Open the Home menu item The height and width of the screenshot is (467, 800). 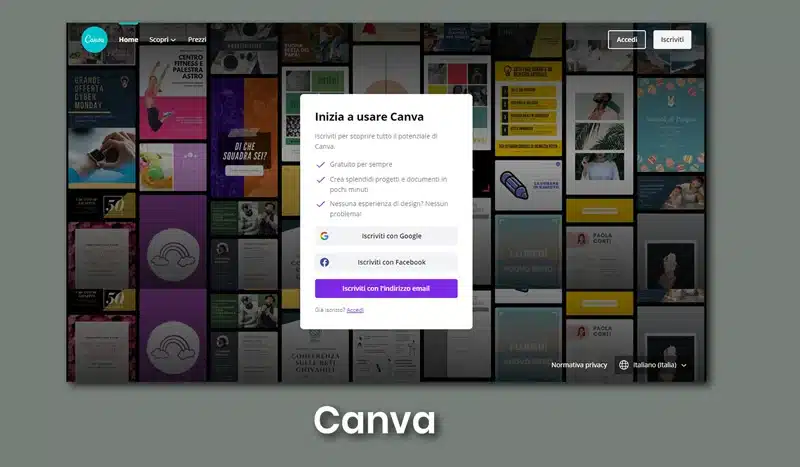[x=128, y=39]
